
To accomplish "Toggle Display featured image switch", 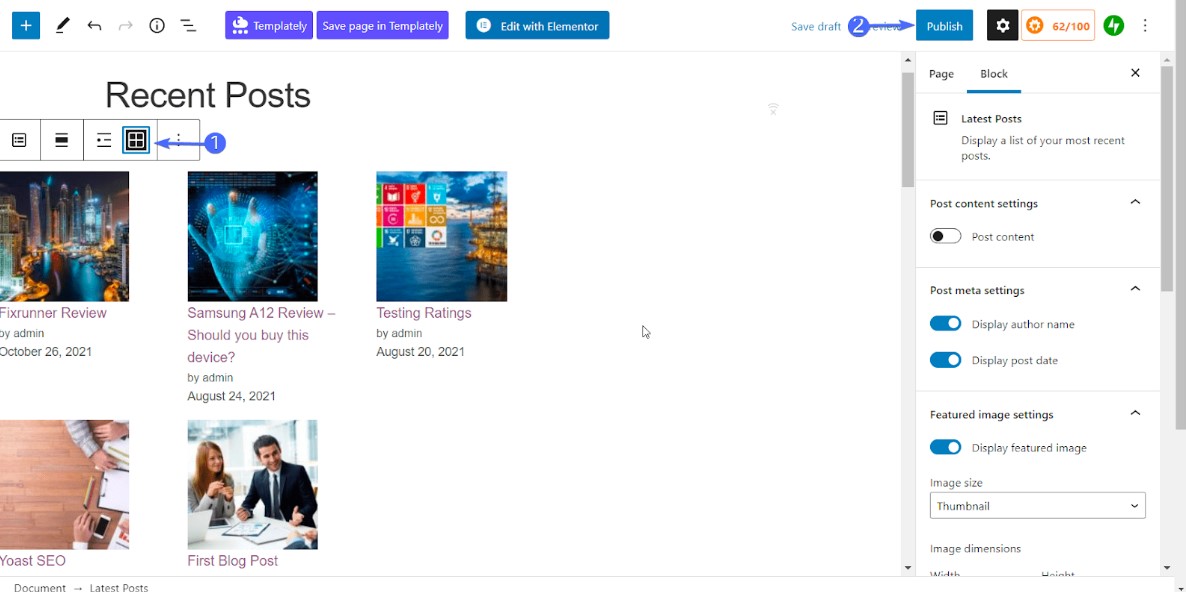I will click(945, 448).
